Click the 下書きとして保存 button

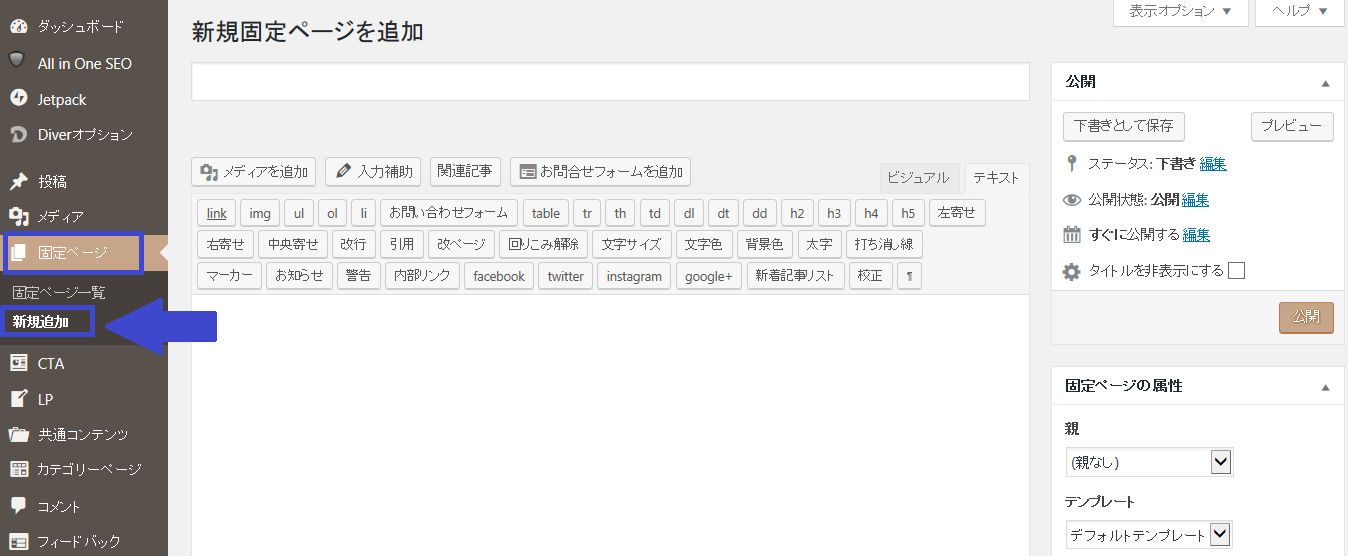[x=1123, y=127]
